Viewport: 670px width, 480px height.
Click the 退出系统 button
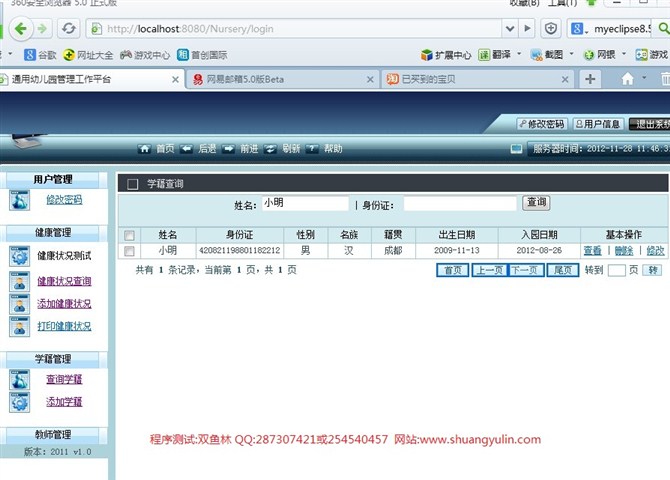click(650, 124)
